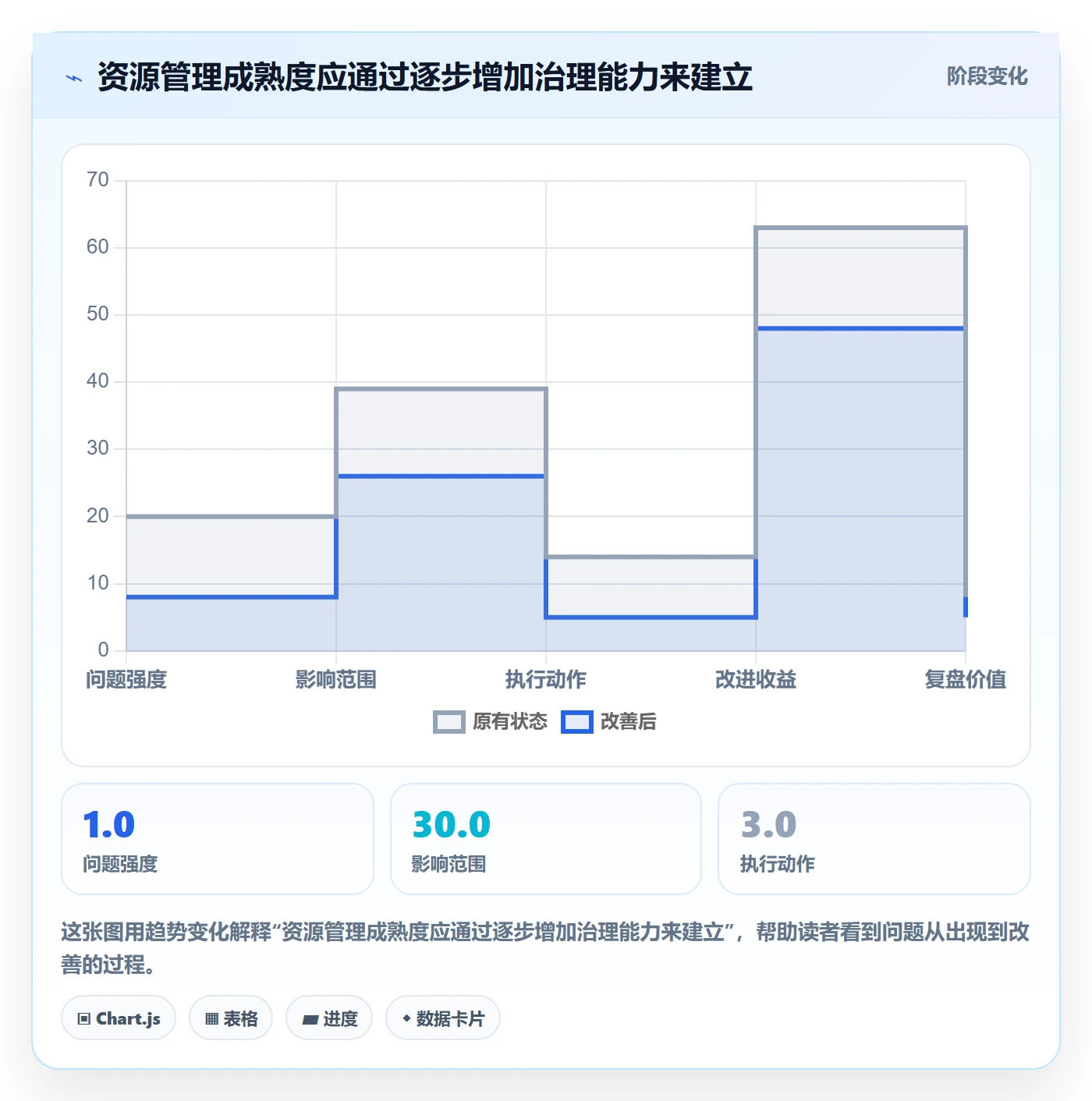Open the 1.0 问题强度 stat card
This screenshot has height=1101, width=1092.
tap(218, 839)
